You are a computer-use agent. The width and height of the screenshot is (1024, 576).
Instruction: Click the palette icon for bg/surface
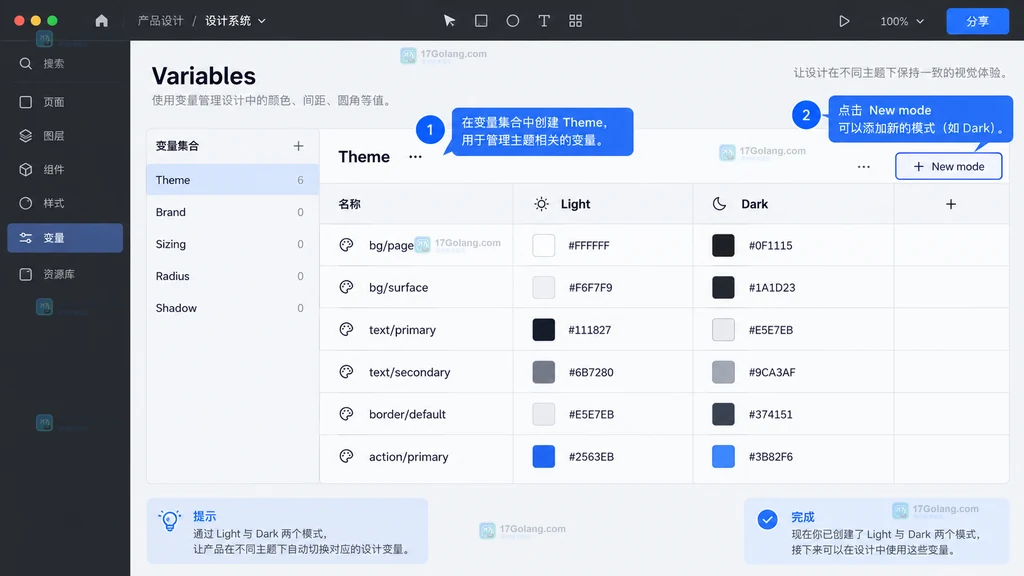[x=346, y=287]
